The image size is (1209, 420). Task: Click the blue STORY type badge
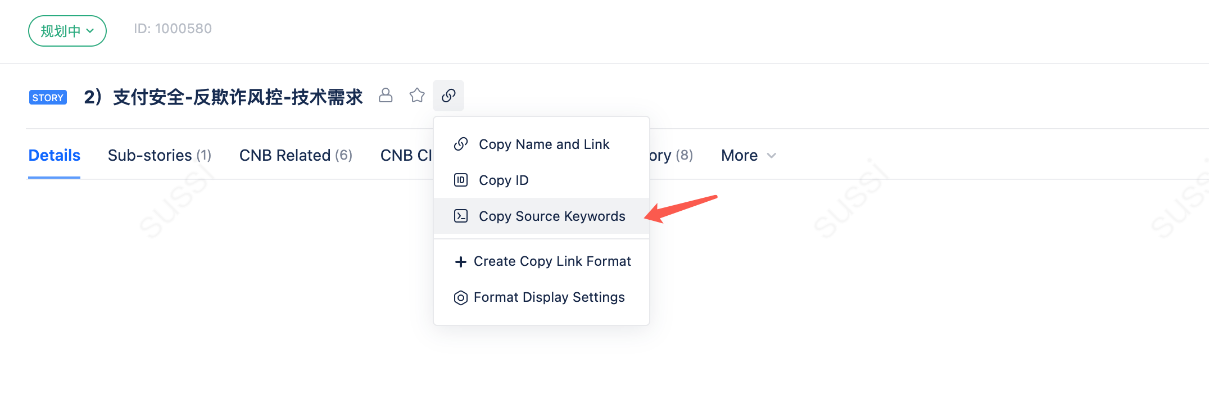point(48,97)
